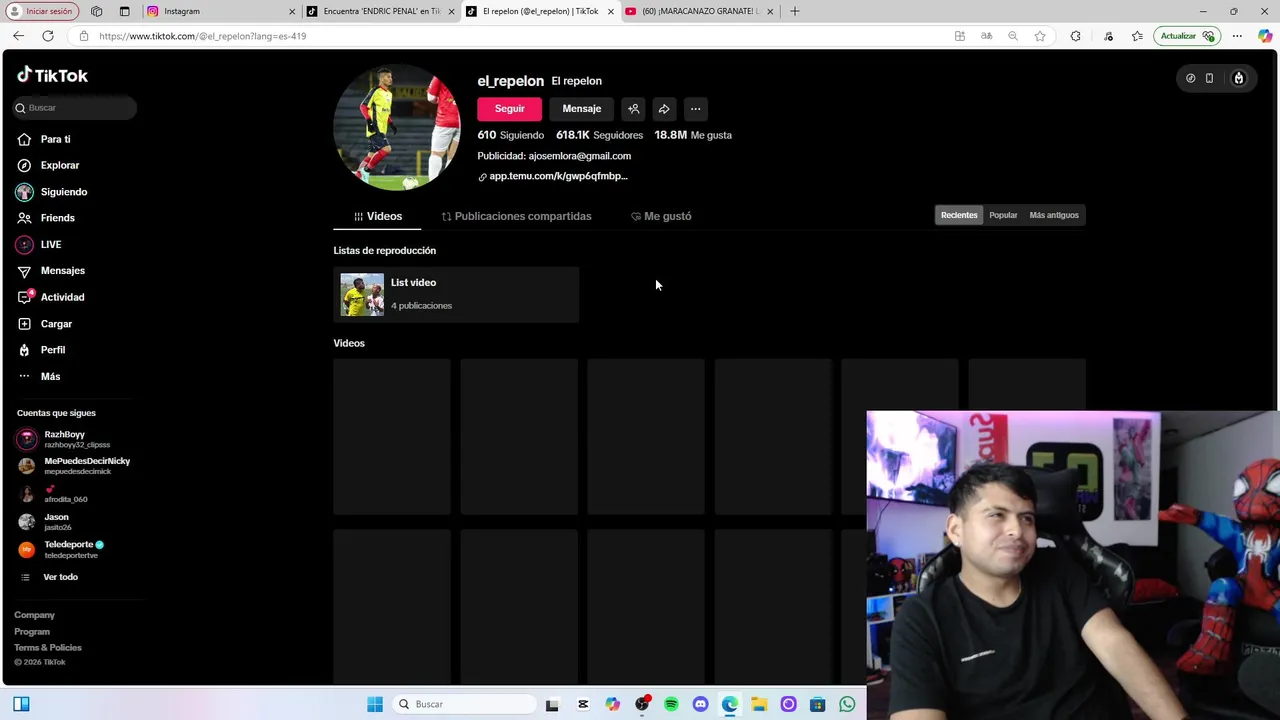Screen dimensions: 1280x720
Task: Click add-friend icon next to Mensaje
Action: coord(633,109)
